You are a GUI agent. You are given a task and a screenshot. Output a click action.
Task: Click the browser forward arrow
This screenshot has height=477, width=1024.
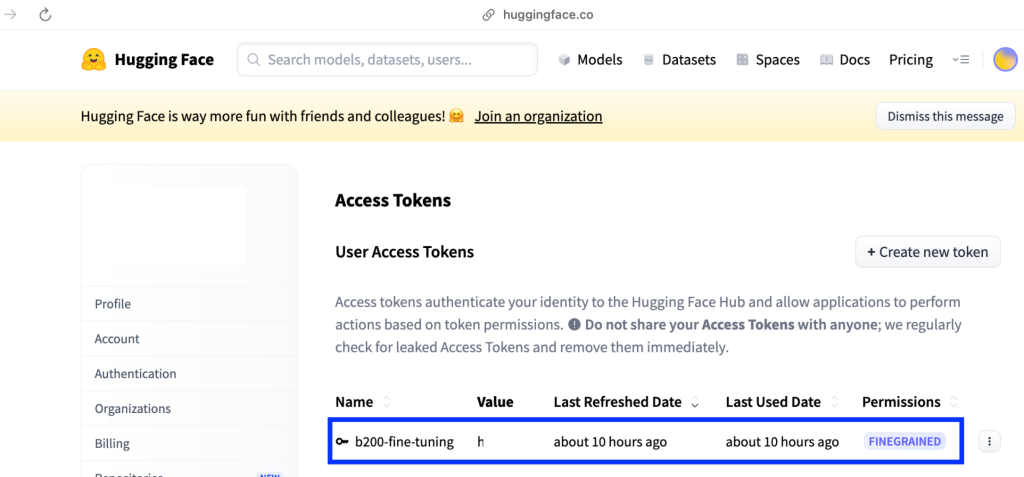click(11, 14)
